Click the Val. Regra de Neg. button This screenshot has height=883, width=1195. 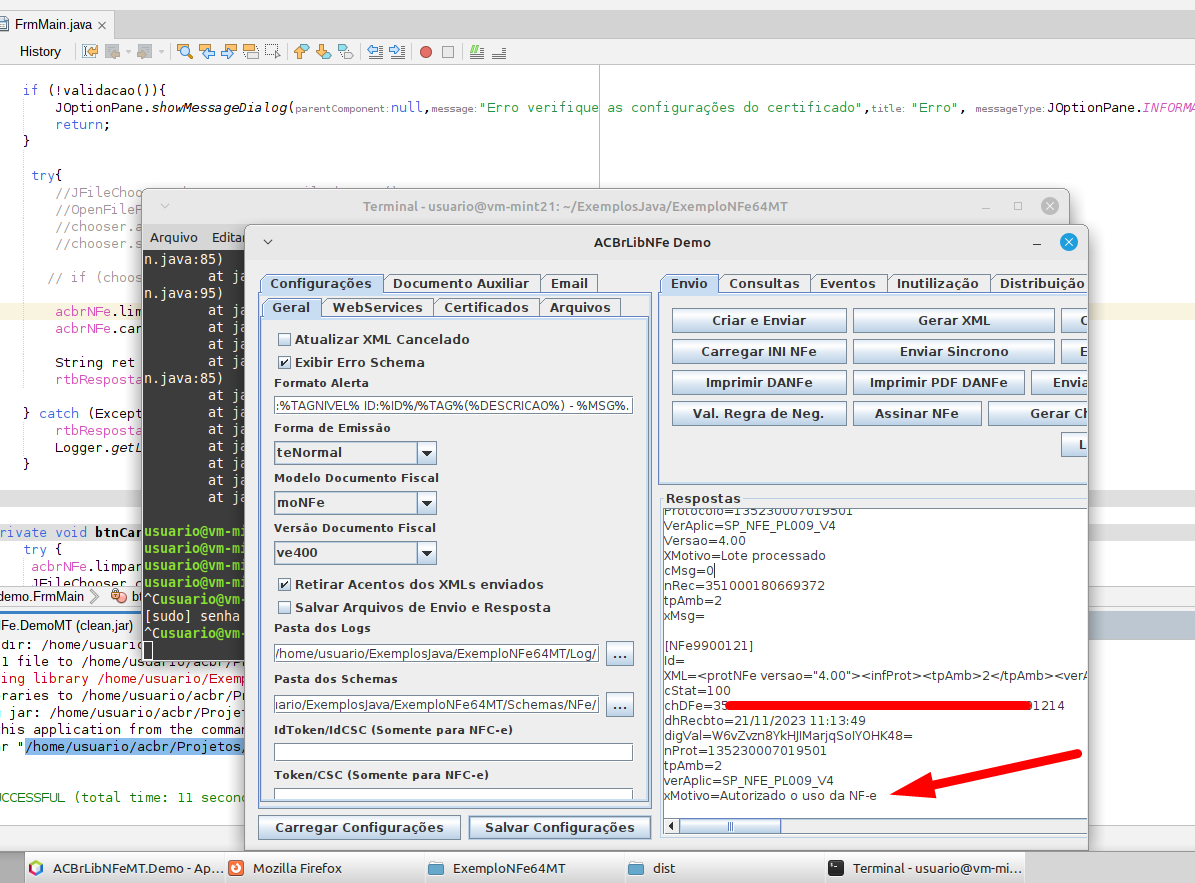tap(759, 414)
